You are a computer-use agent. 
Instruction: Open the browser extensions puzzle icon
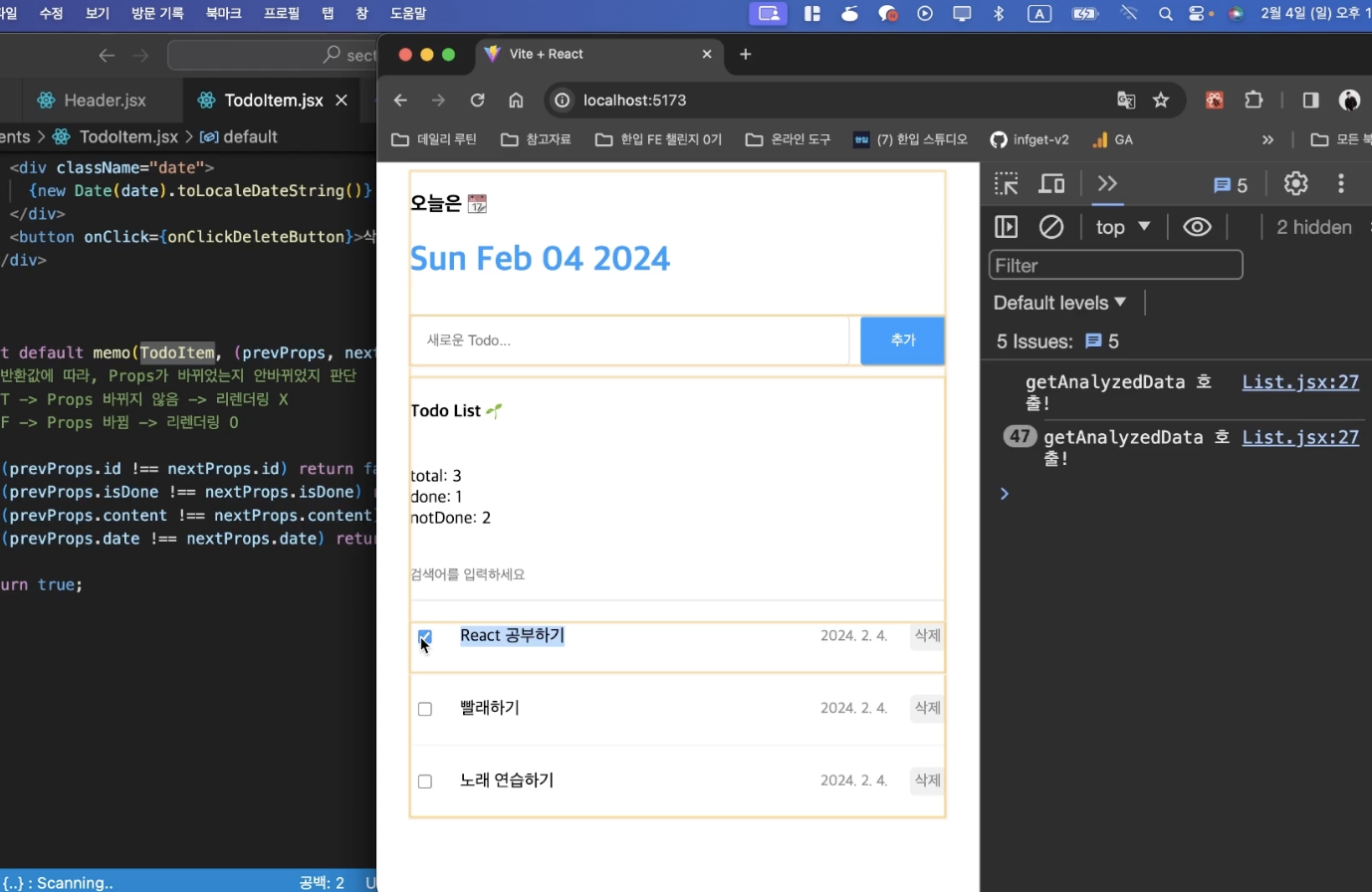pos(1254,100)
